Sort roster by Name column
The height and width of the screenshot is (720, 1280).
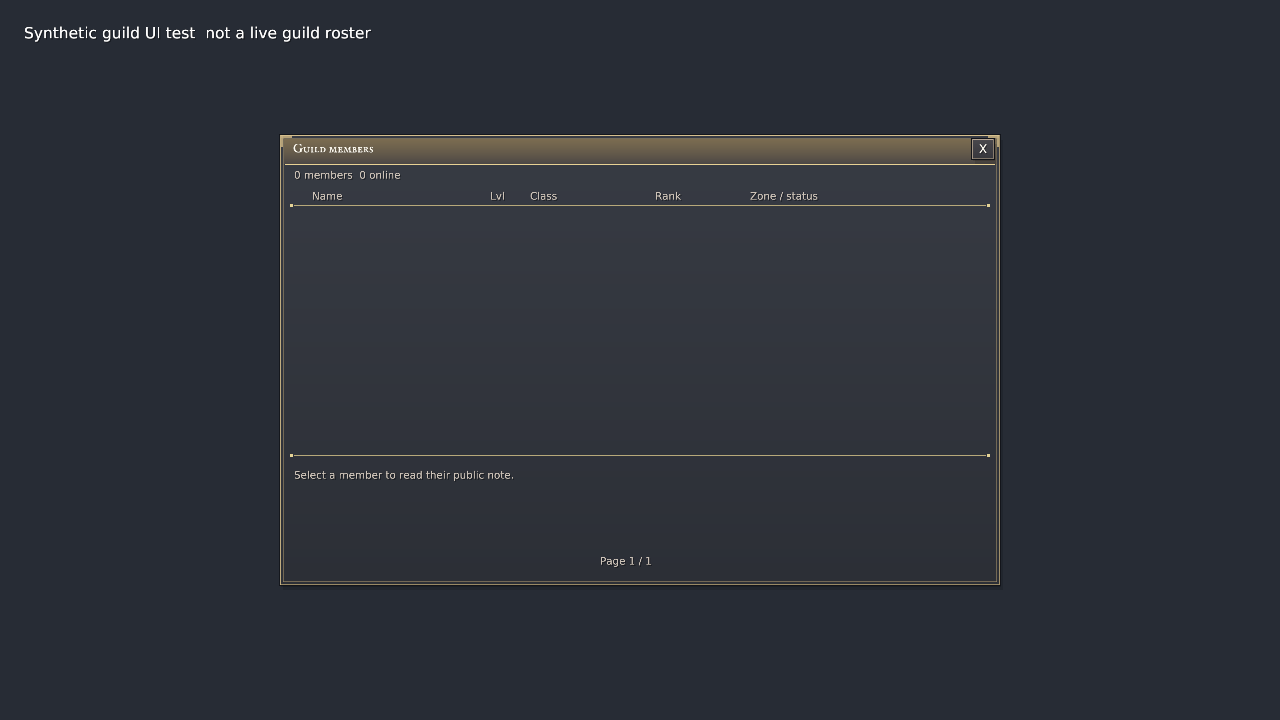(327, 196)
